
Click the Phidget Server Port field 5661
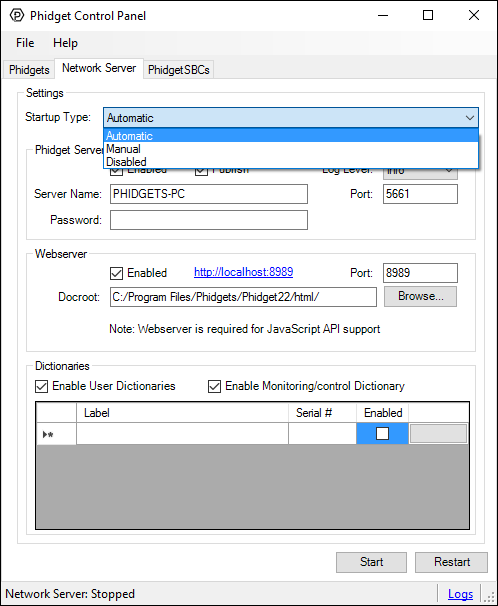point(420,194)
